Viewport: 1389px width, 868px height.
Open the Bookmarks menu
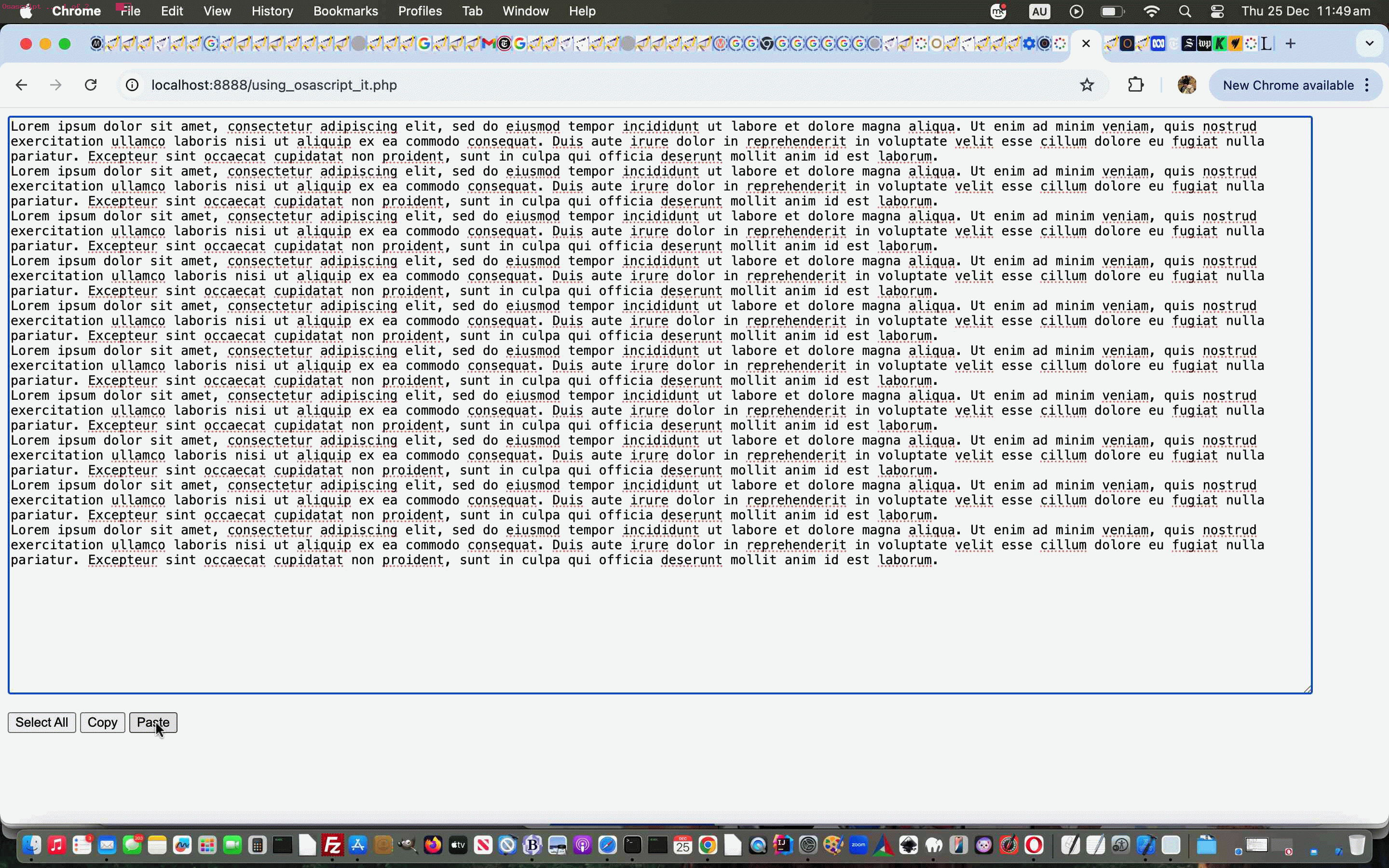click(x=345, y=12)
